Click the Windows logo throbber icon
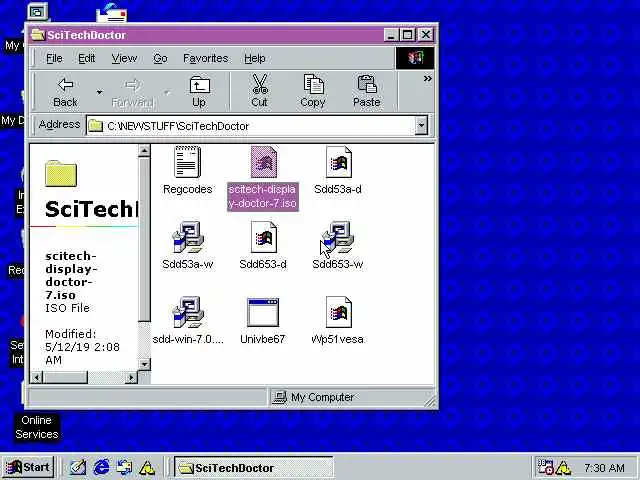 click(x=415, y=58)
